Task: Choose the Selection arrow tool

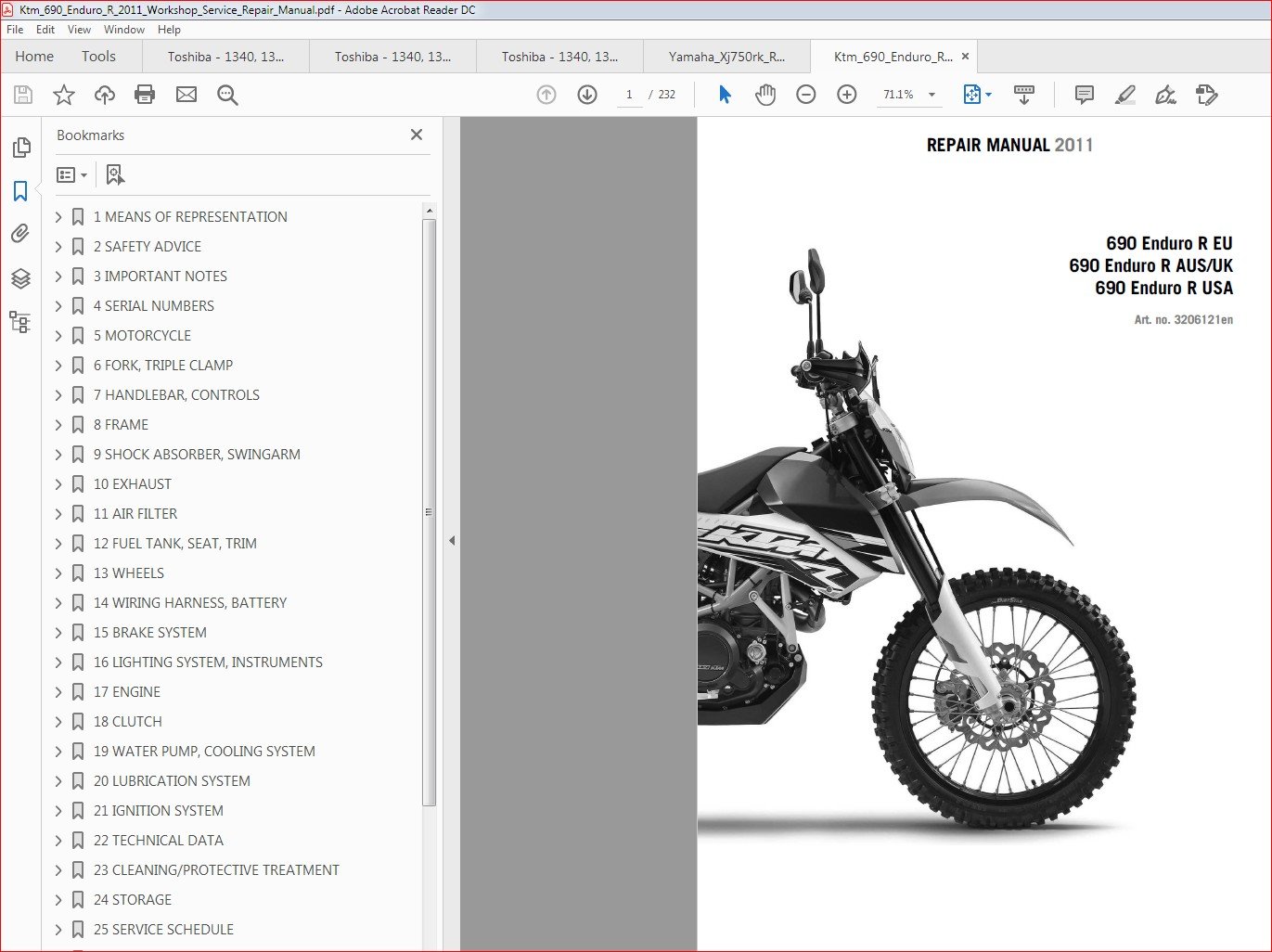Action: click(725, 95)
